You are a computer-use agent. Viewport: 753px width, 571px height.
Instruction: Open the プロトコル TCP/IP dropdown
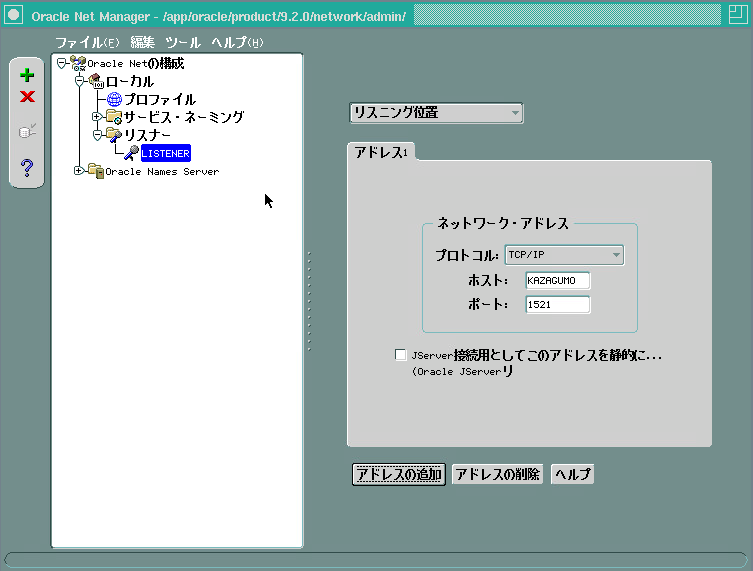pos(564,255)
